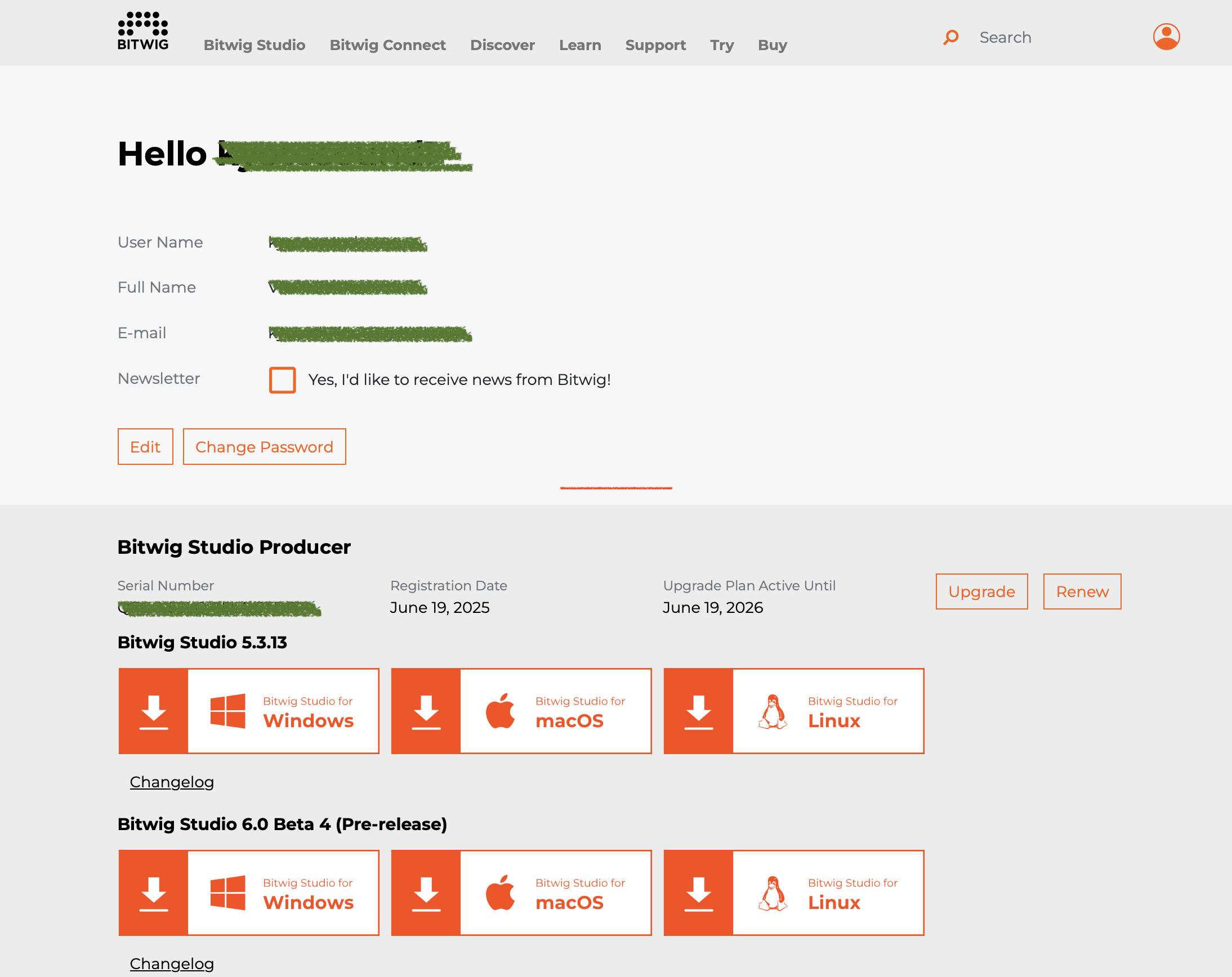The image size is (1232, 977).
Task: Click the macOS download arrow for 6.0 Beta 4
Action: (426, 893)
